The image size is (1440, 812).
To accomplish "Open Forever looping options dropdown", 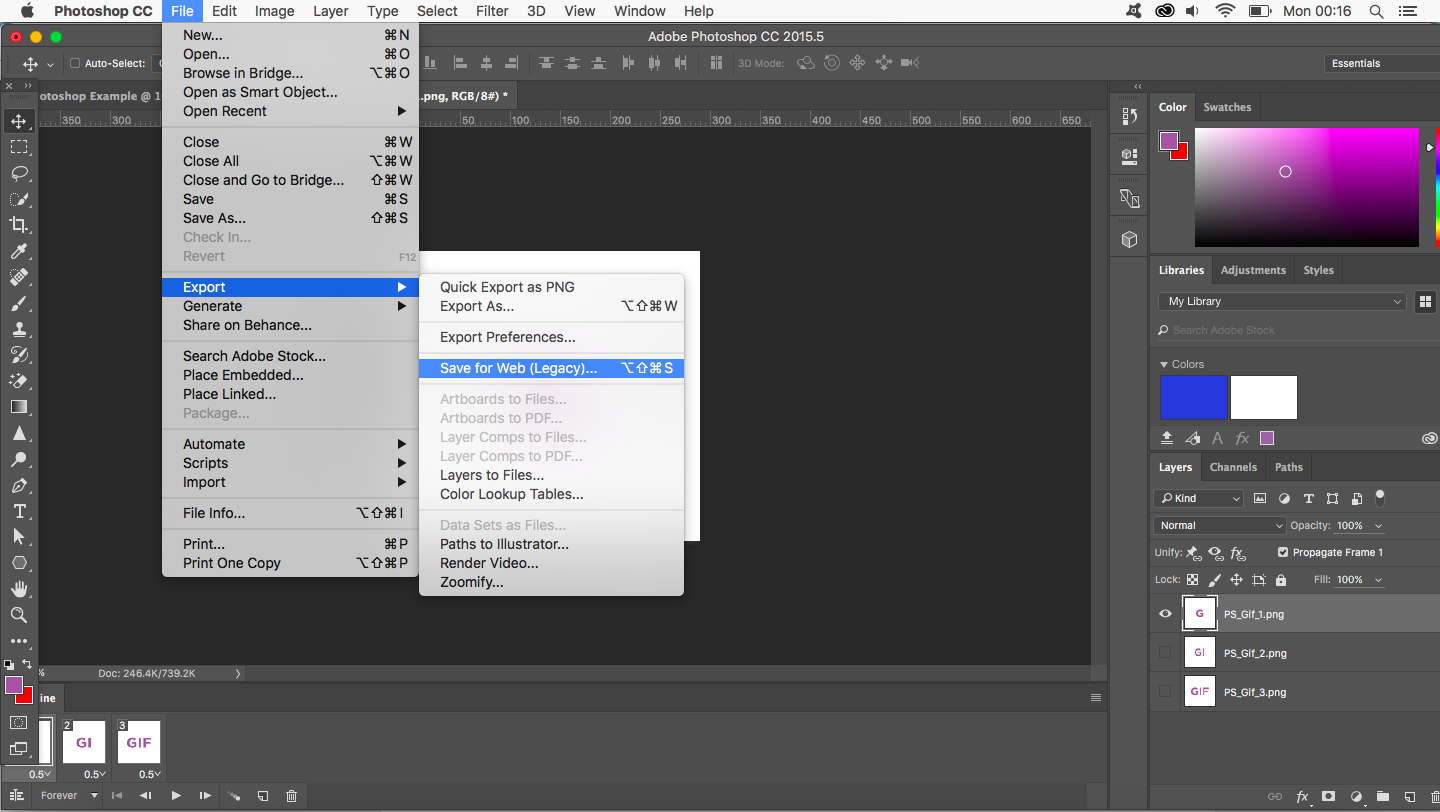I will tap(69, 796).
